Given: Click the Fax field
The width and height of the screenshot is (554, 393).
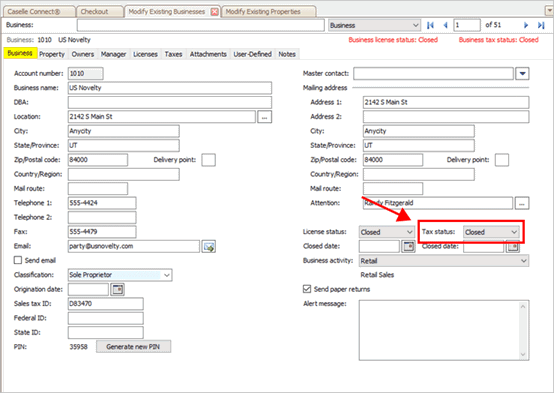Looking at the screenshot, I should (102, 232).
